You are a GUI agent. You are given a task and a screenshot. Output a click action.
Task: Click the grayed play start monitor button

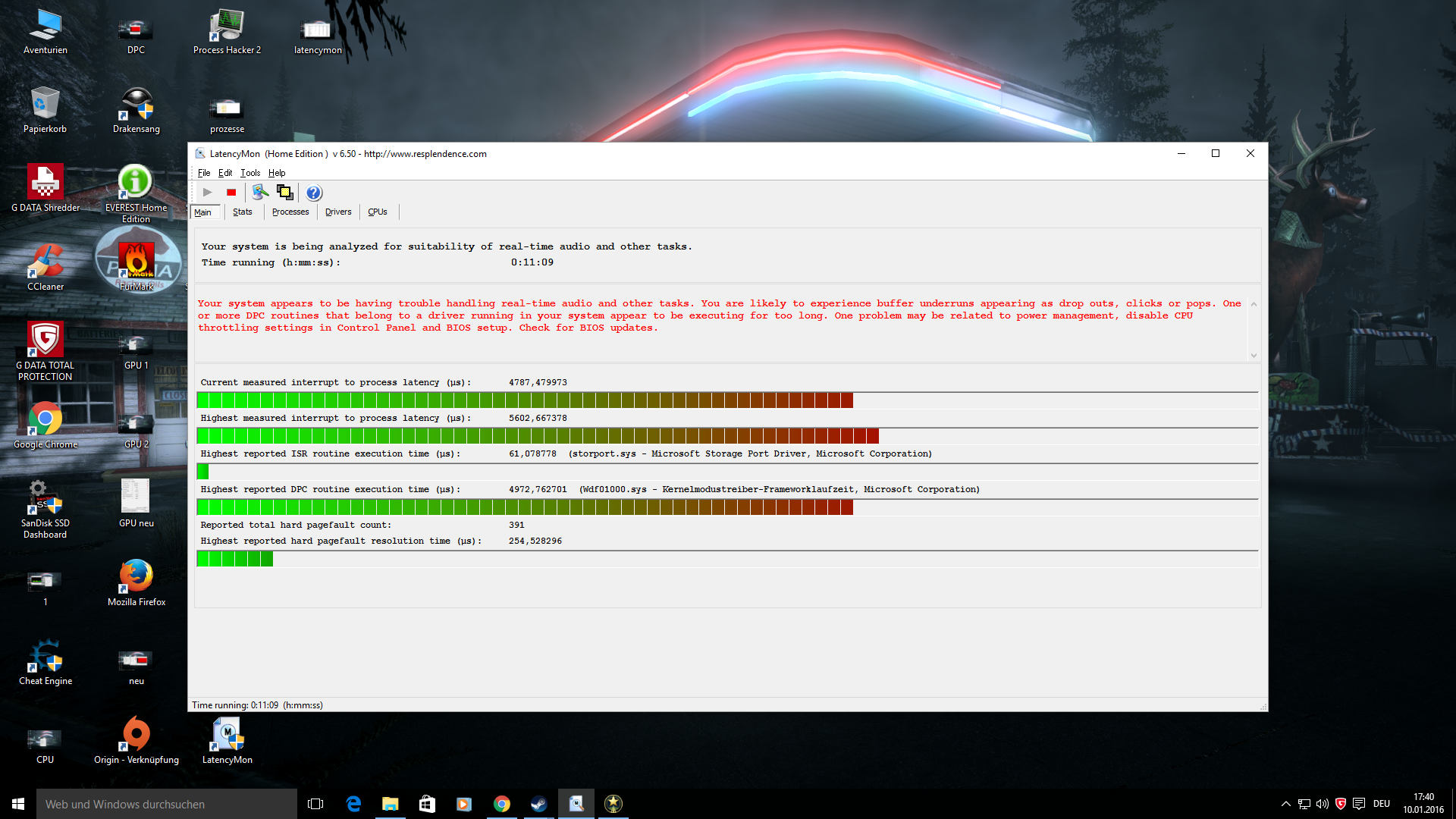pyautogui.click(x=207, y=193)
